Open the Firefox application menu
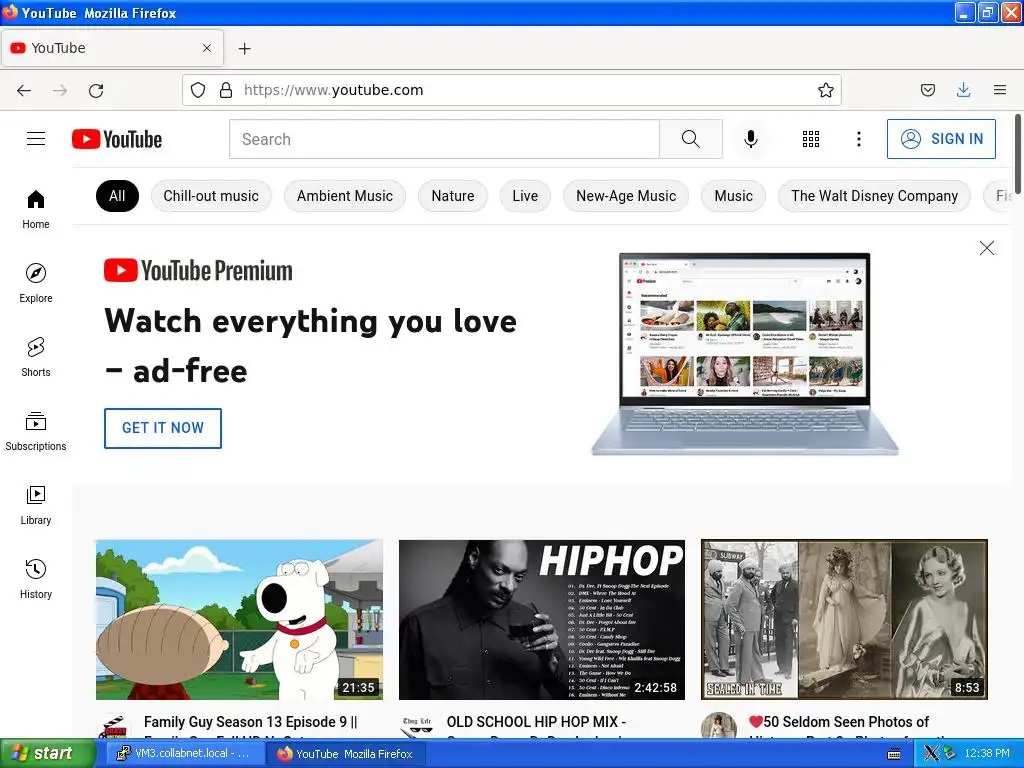1024x768 pixels. 1000,90
